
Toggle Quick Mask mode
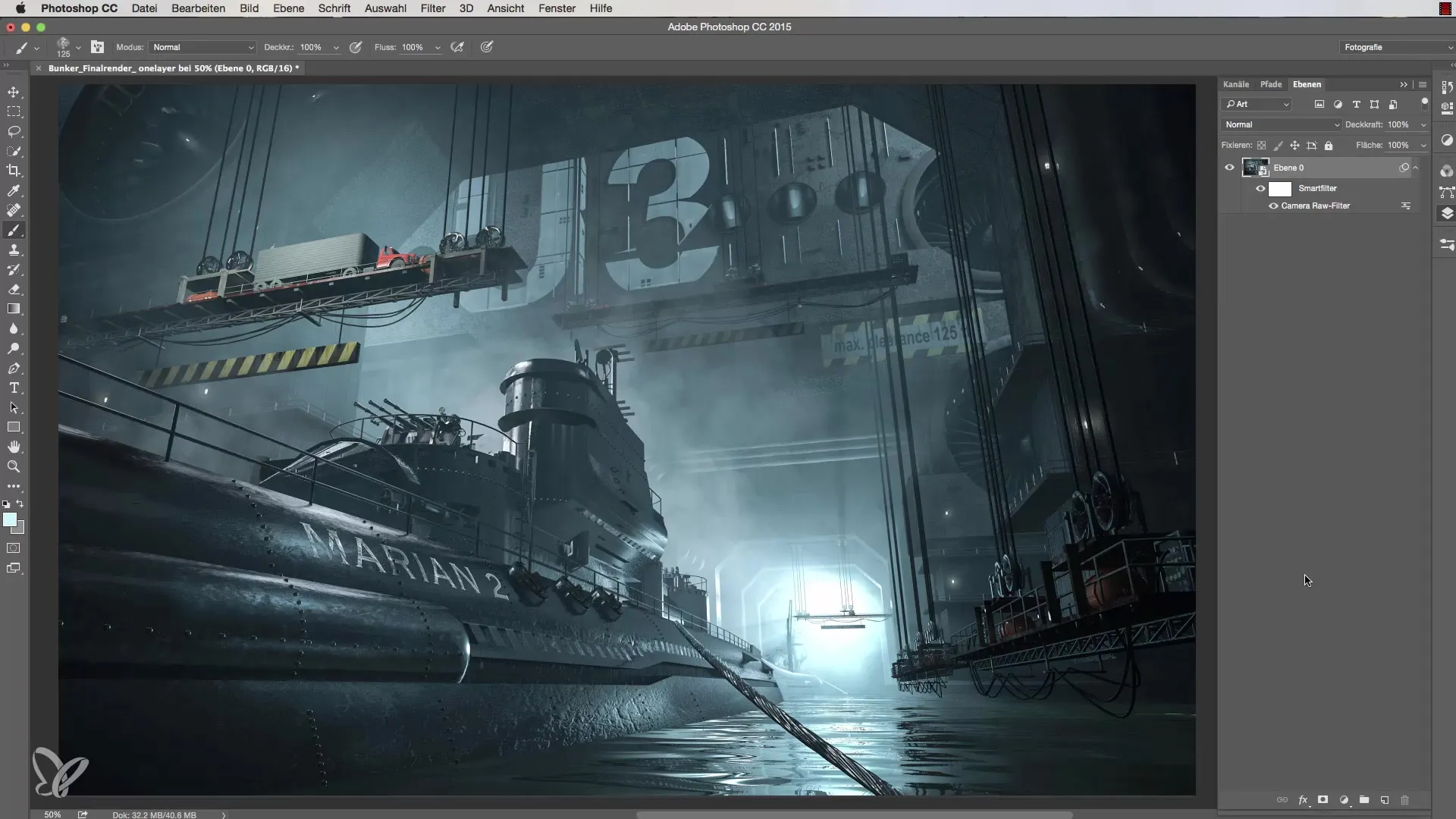[14, 548]
